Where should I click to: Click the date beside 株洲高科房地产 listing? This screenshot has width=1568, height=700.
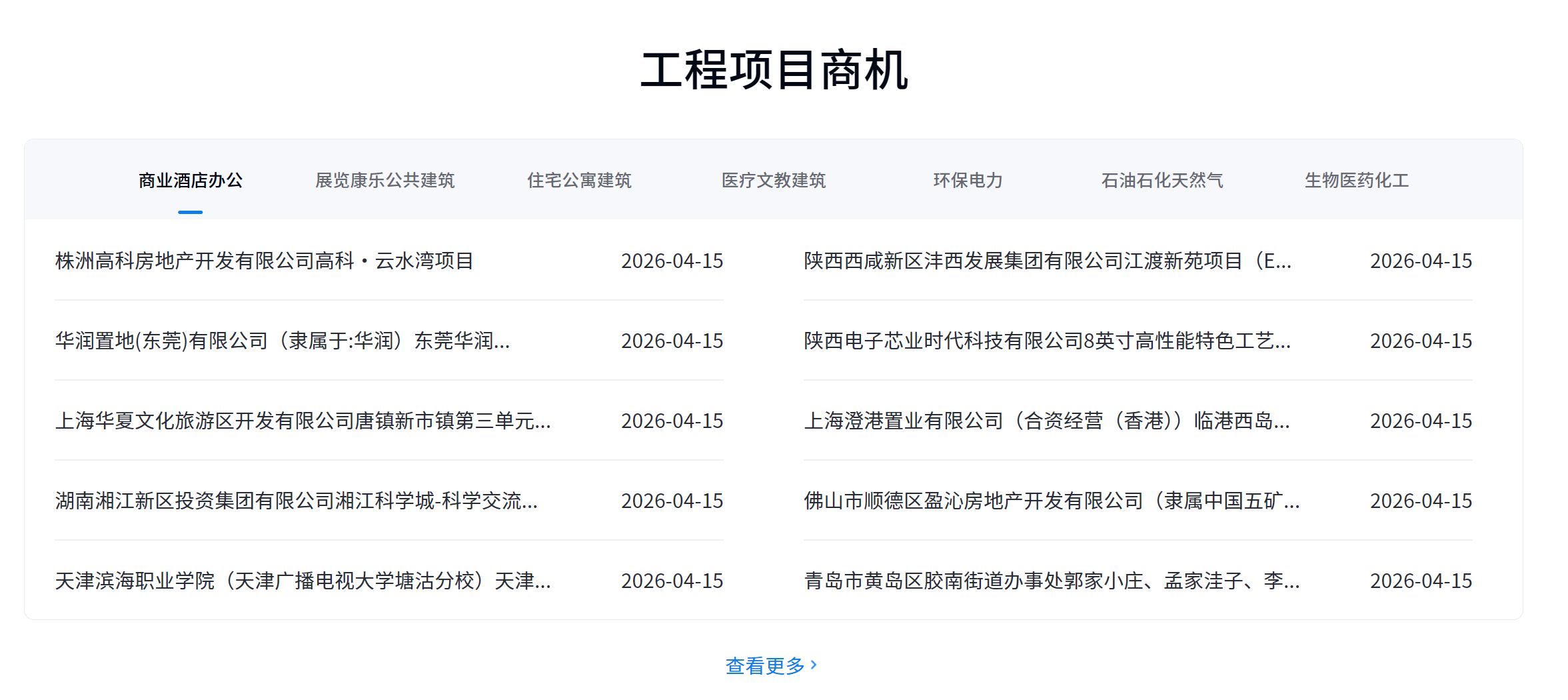click(672, 261)
